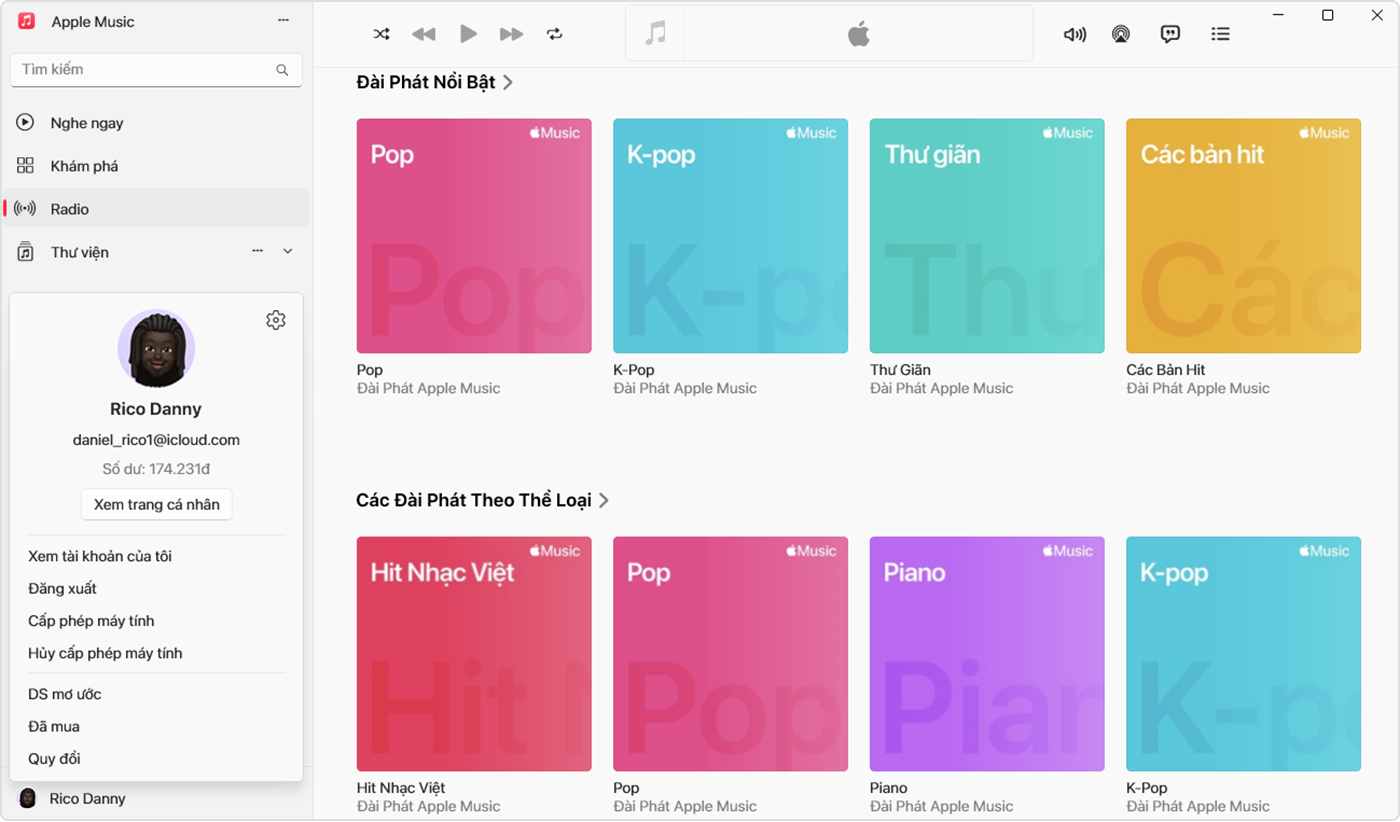Click Khám phá grid icon
Screen dimensions: 1400x822
26,165
